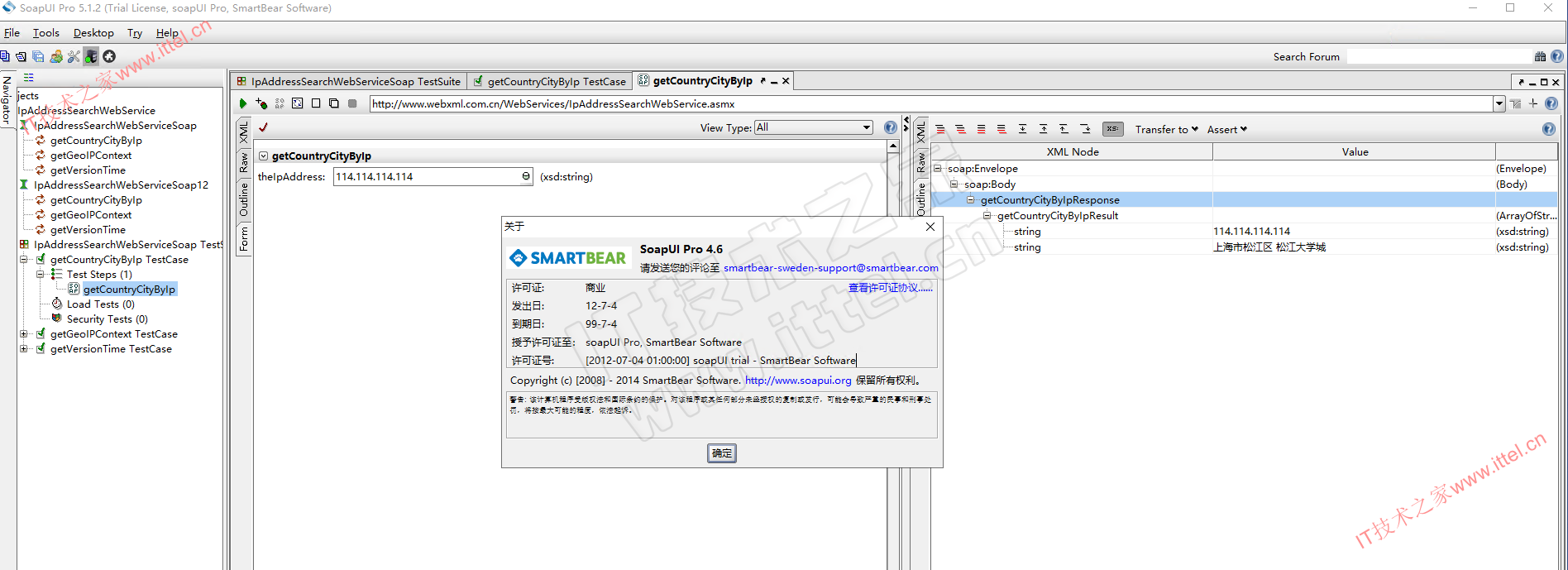Click the Search Forum text field

(x=1439, y=56)
